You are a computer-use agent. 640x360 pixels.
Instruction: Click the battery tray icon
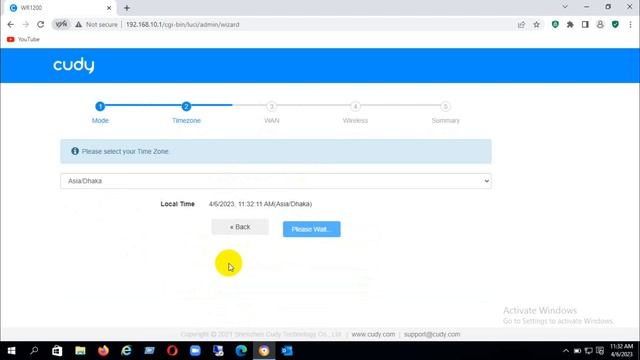(577, 351)
